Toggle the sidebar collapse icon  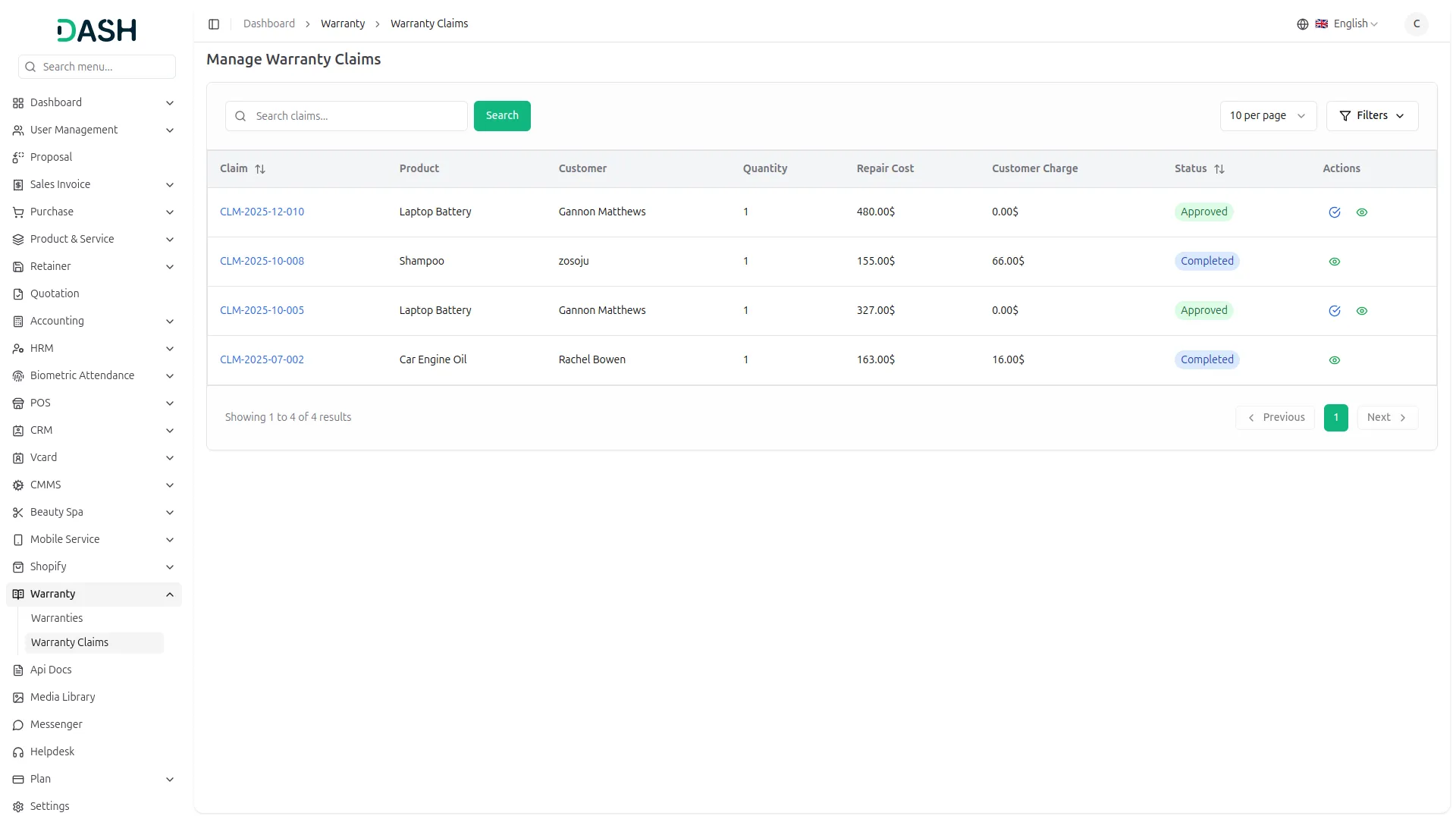click(x=214, y=24)
